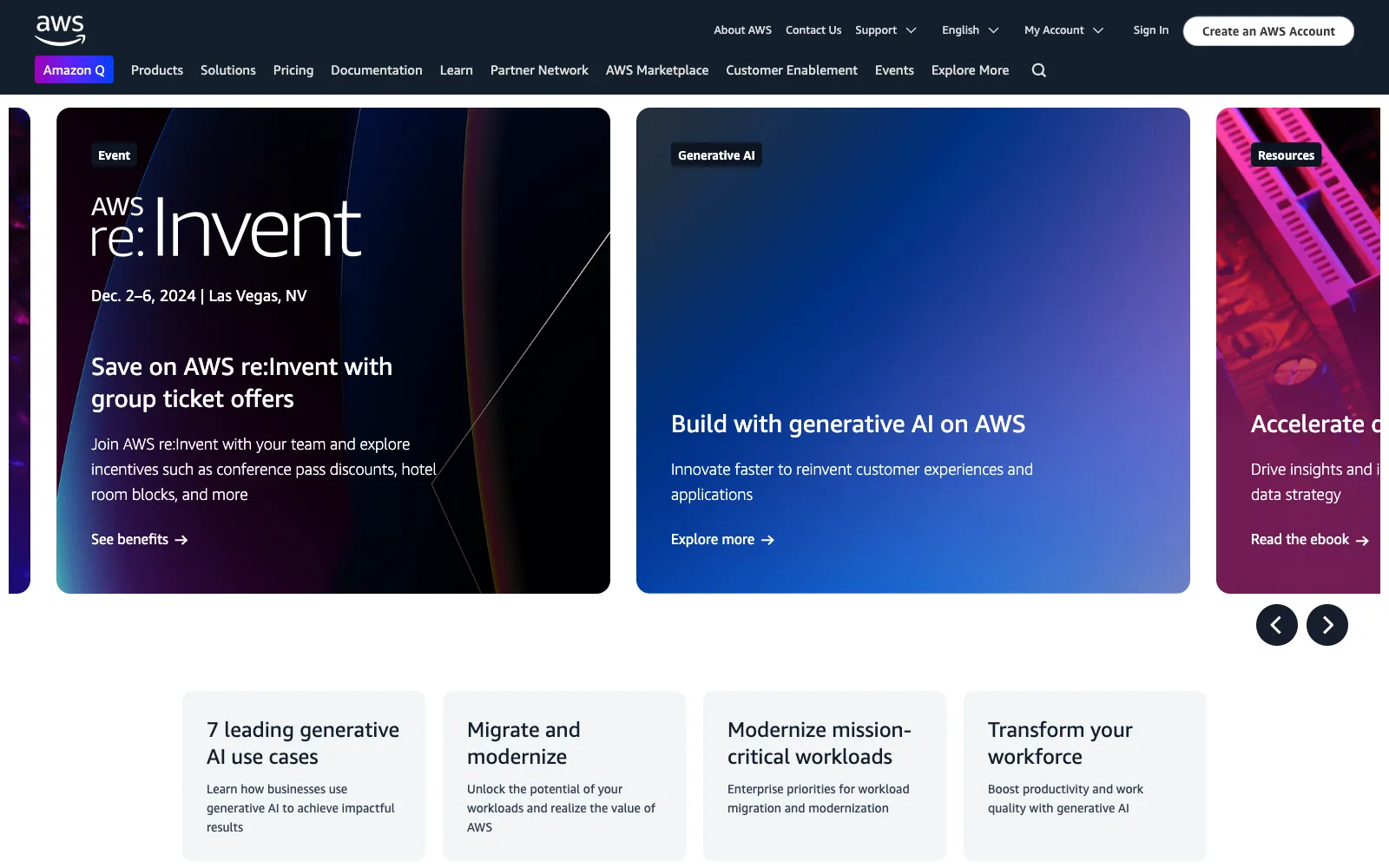Click the Amazon Q button
Screen dimensions: 1389x868
(x=74, y=70)
